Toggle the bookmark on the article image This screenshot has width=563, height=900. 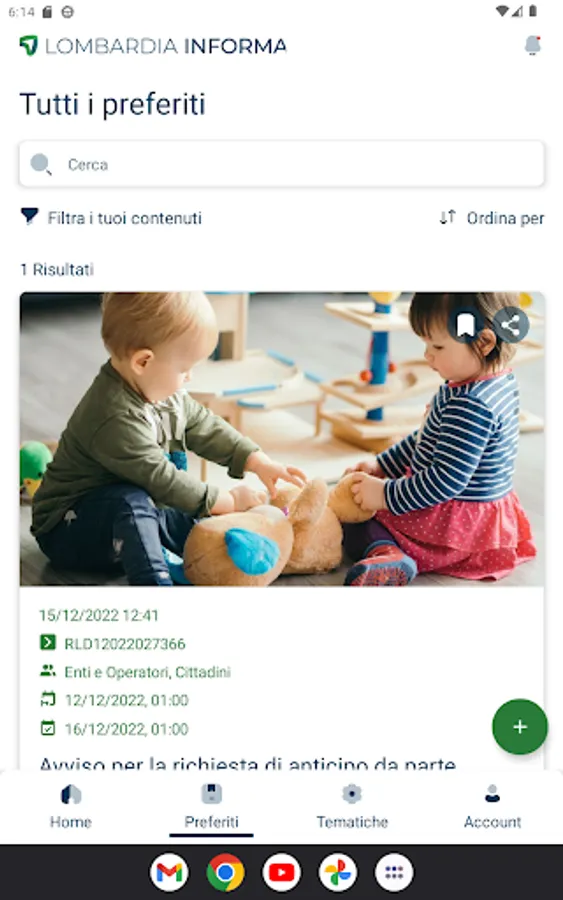pyautogui.click(x=465, y=325)
